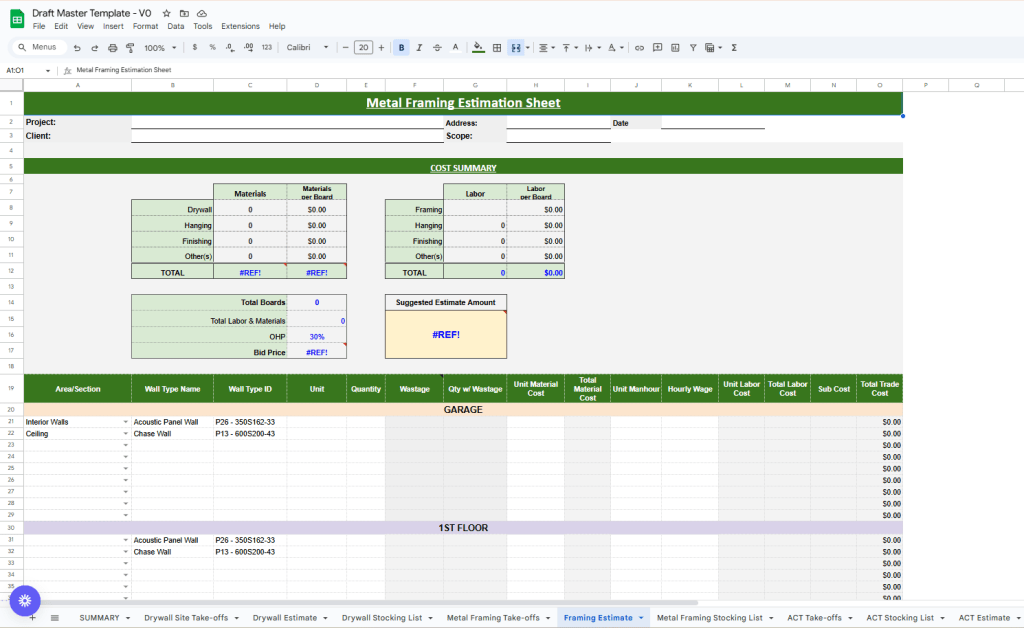Click the increase font size button
This screenshot has width=1024, height=628.
382,47
